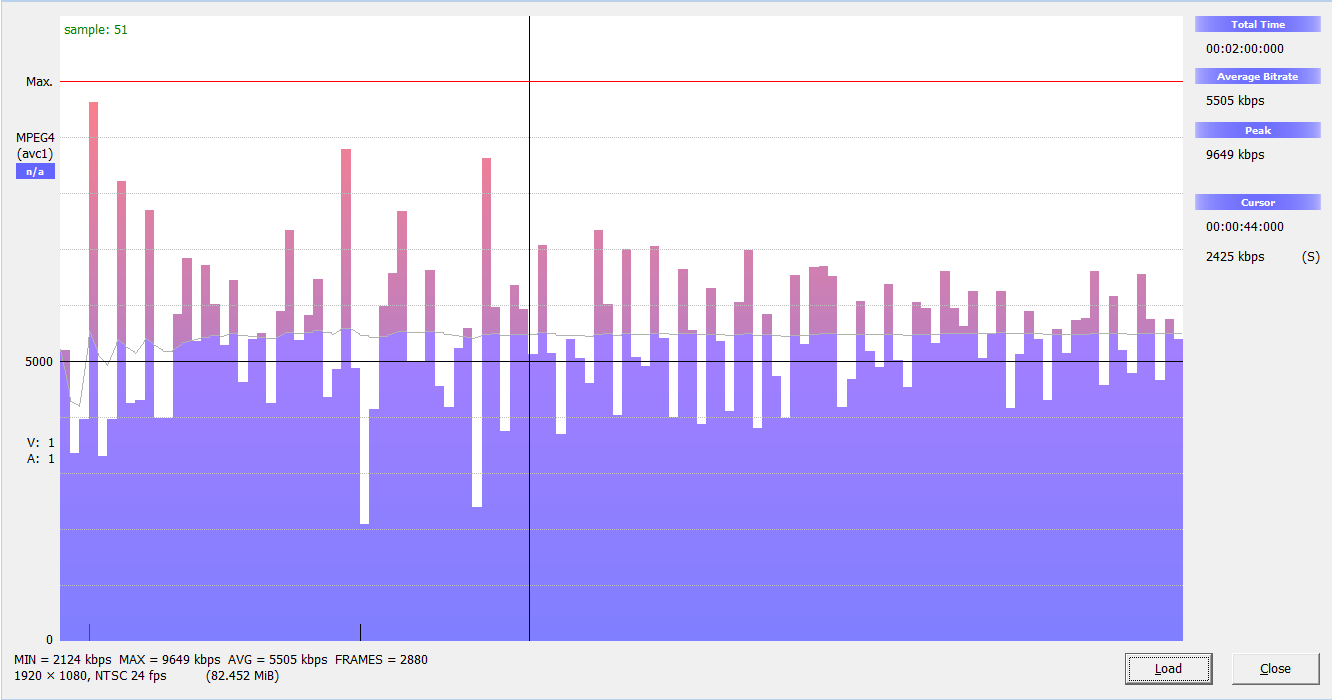Click AVG = 5505 kbps status text
The height and width of the screenshot is (700, 1332).
click(x=278, y=659)
